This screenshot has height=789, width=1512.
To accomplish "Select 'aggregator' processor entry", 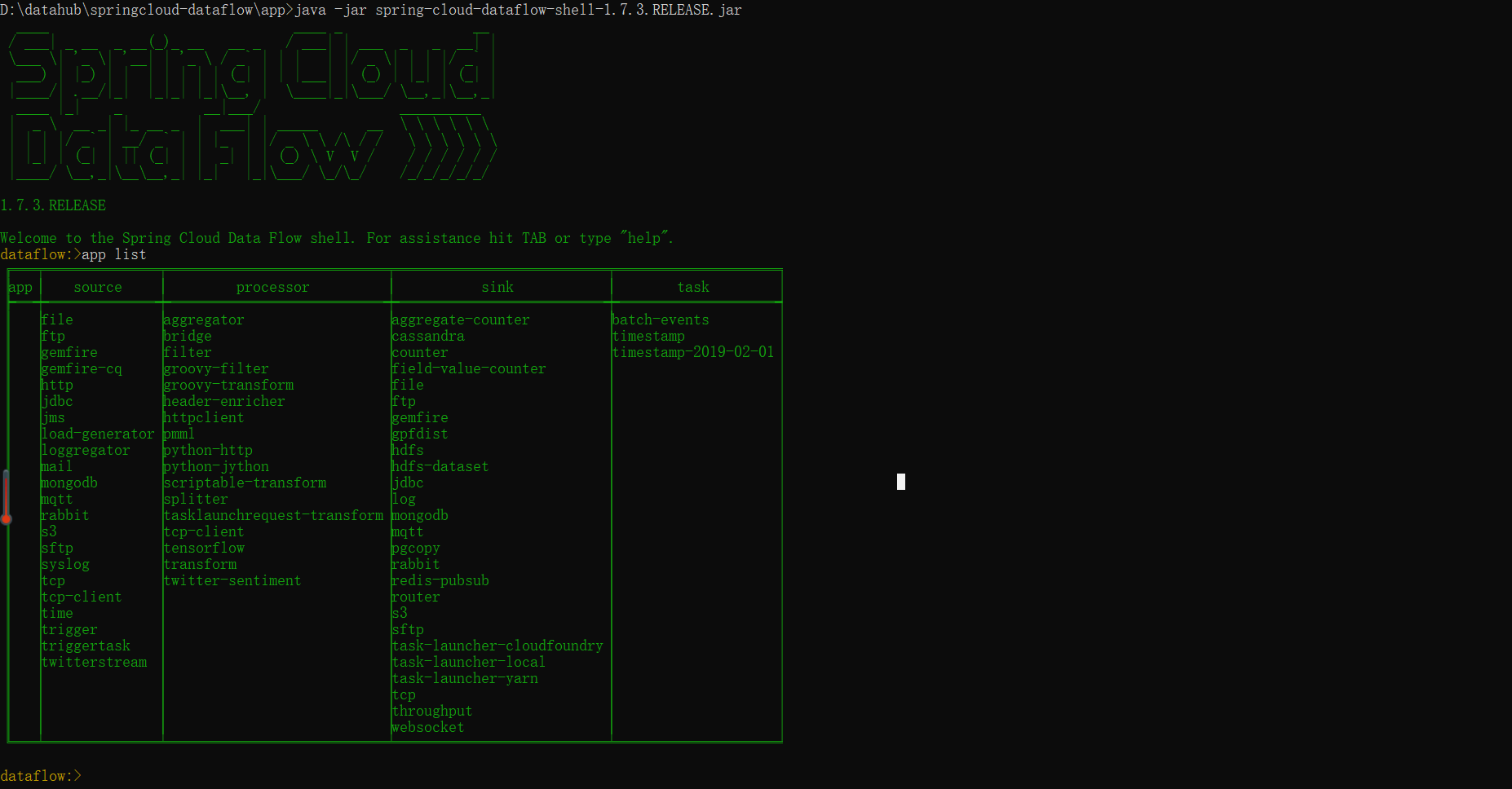I will pyautogui.click(x=204, y=320).
